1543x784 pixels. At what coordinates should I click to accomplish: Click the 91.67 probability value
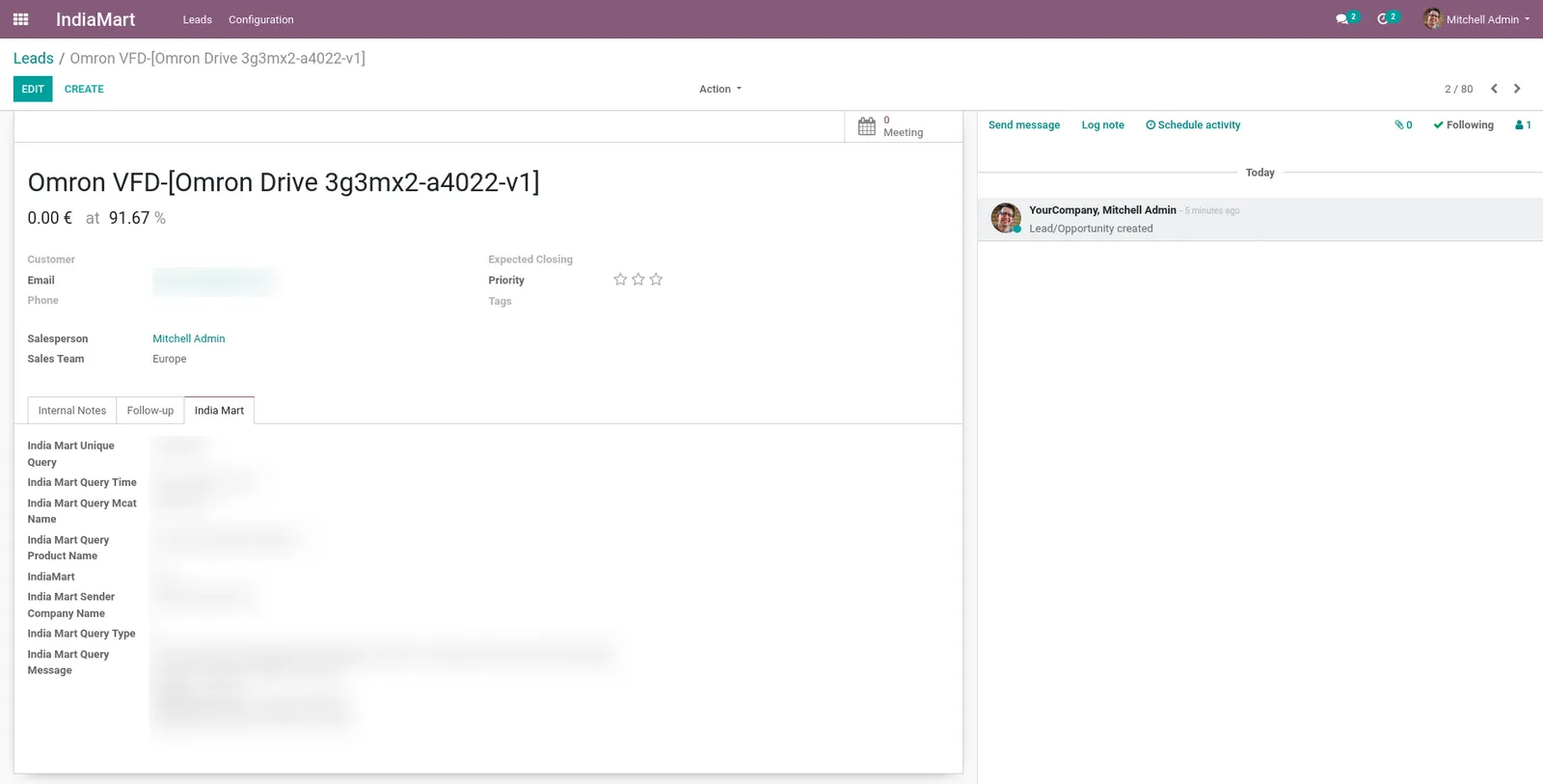pos(129,218)
